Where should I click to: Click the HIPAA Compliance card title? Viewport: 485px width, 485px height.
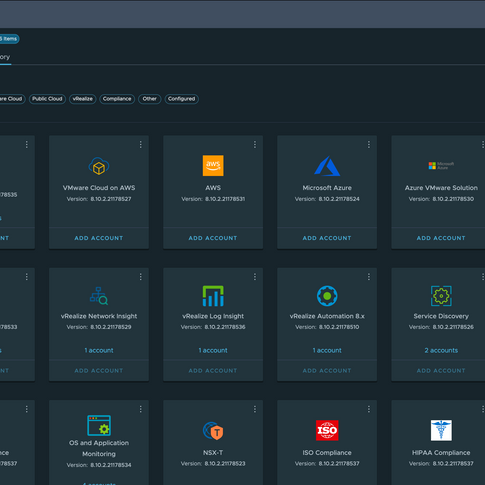(441, 453)
